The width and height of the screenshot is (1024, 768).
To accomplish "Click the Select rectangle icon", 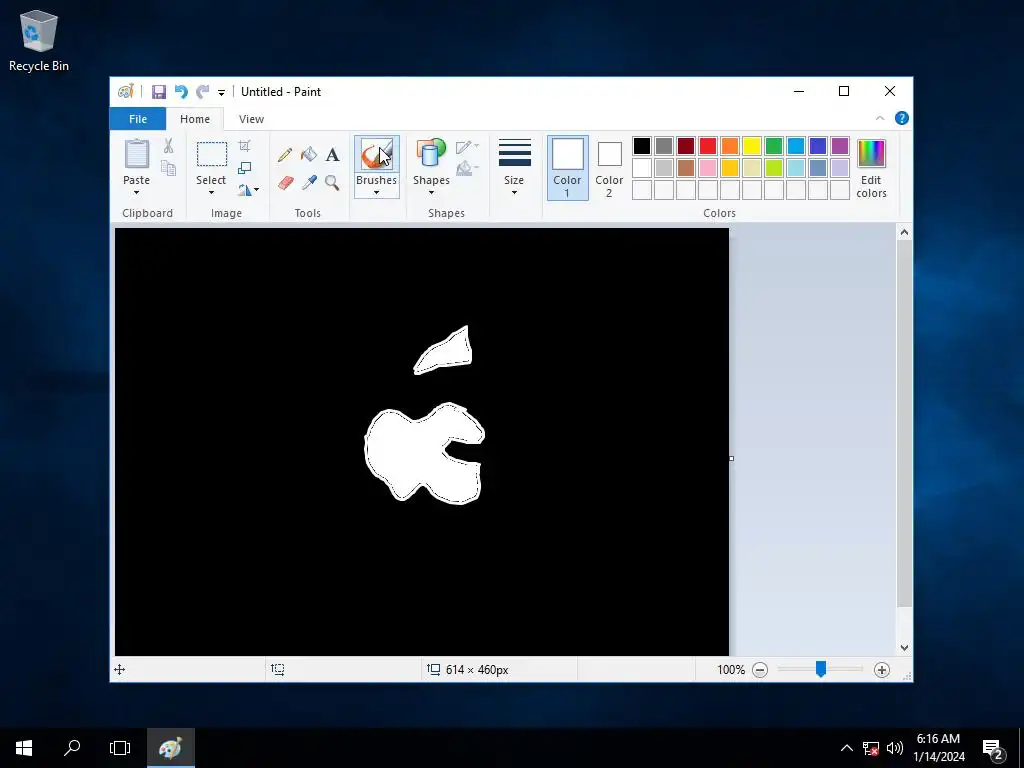I will tap(212, 154).
